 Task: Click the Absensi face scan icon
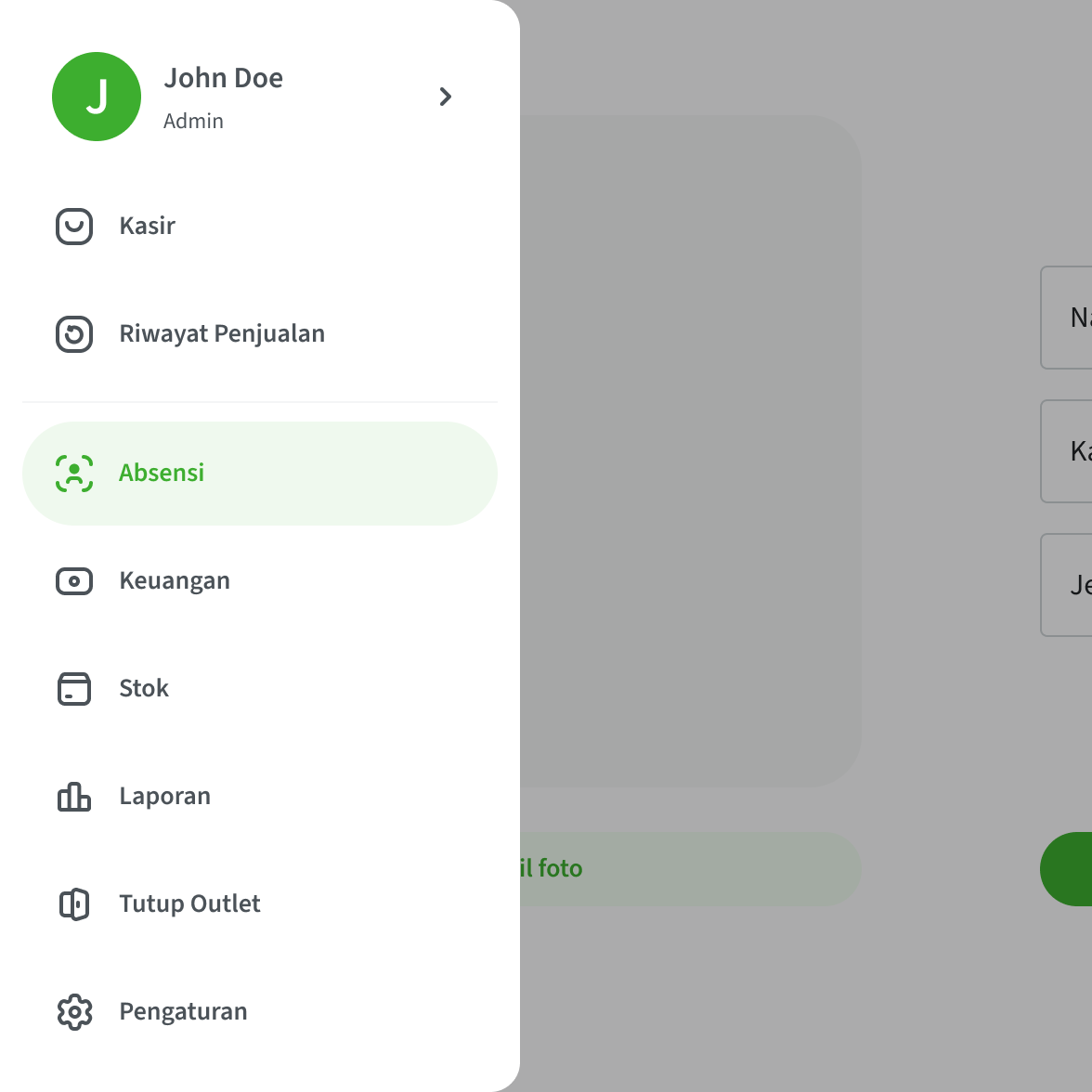pos(74,474)
